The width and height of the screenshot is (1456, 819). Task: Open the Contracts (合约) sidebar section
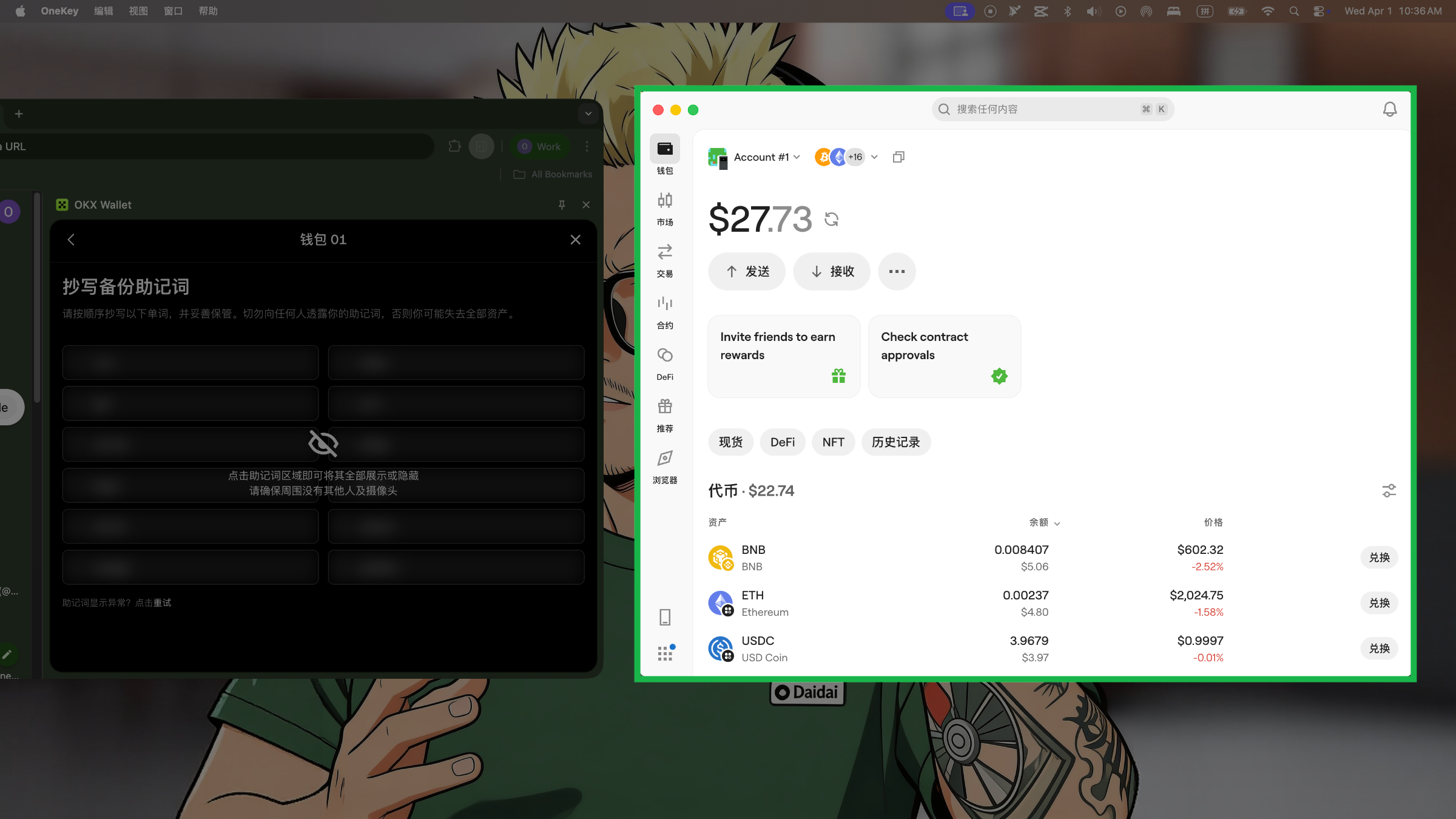[x=665, y=311]
